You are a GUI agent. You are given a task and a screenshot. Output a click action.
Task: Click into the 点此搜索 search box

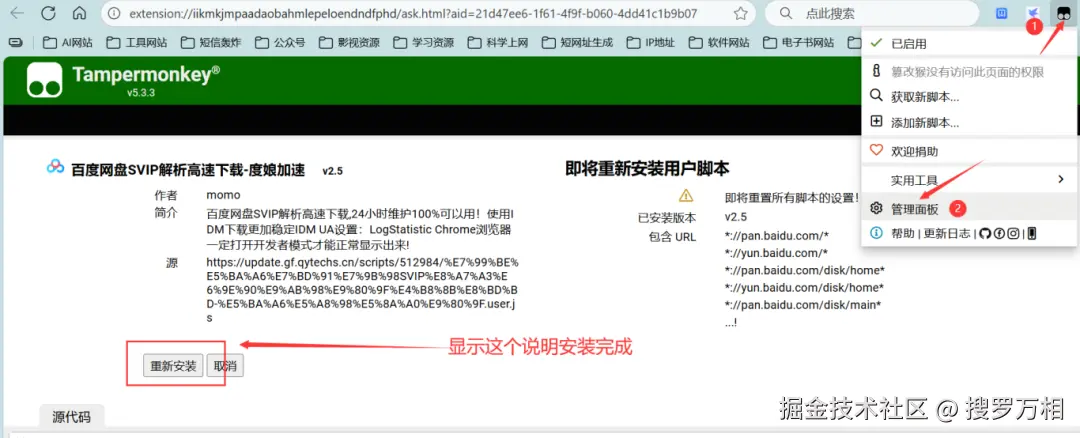[870, 13]
